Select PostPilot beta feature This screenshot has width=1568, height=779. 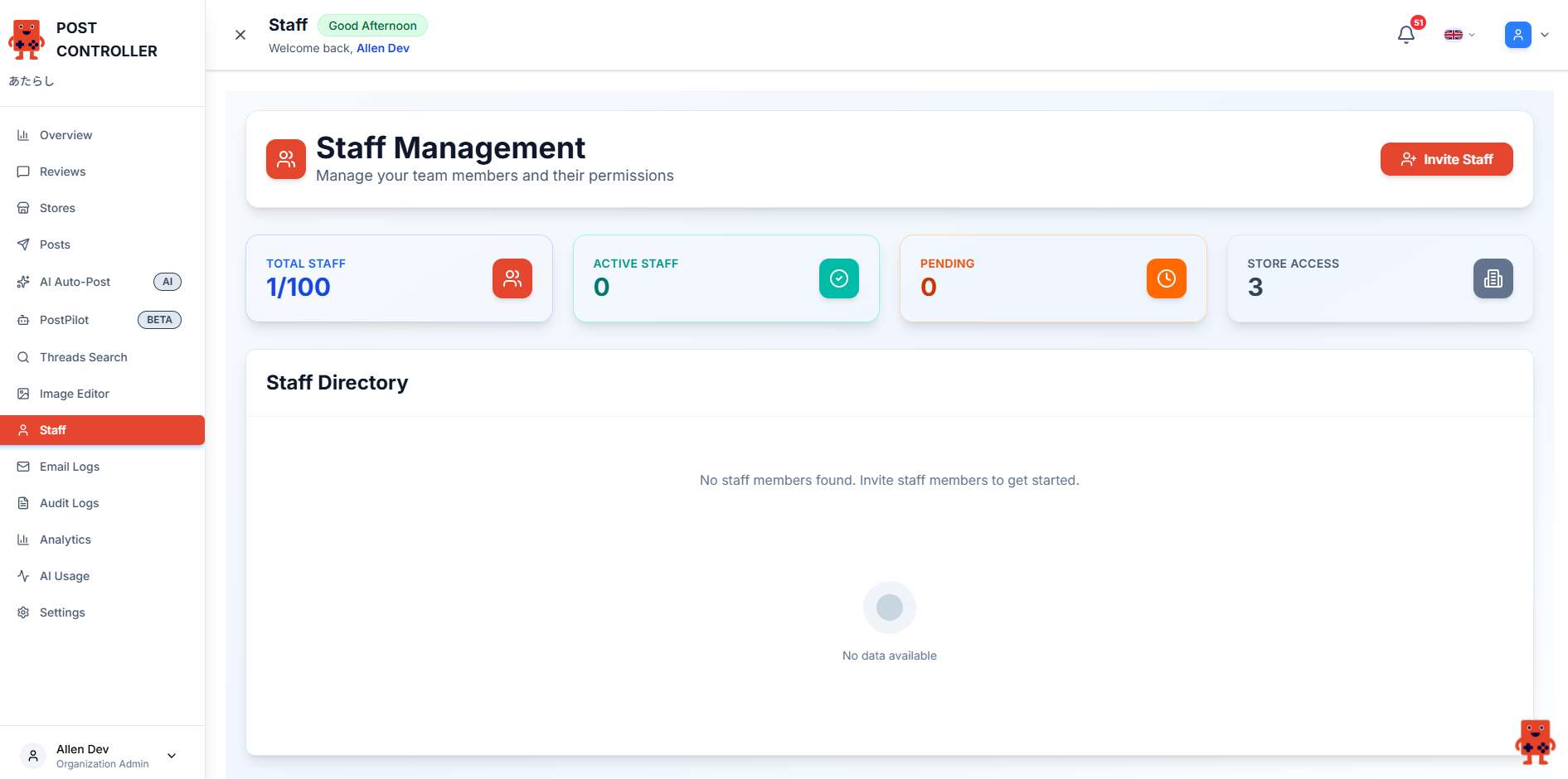coord(64,320)
